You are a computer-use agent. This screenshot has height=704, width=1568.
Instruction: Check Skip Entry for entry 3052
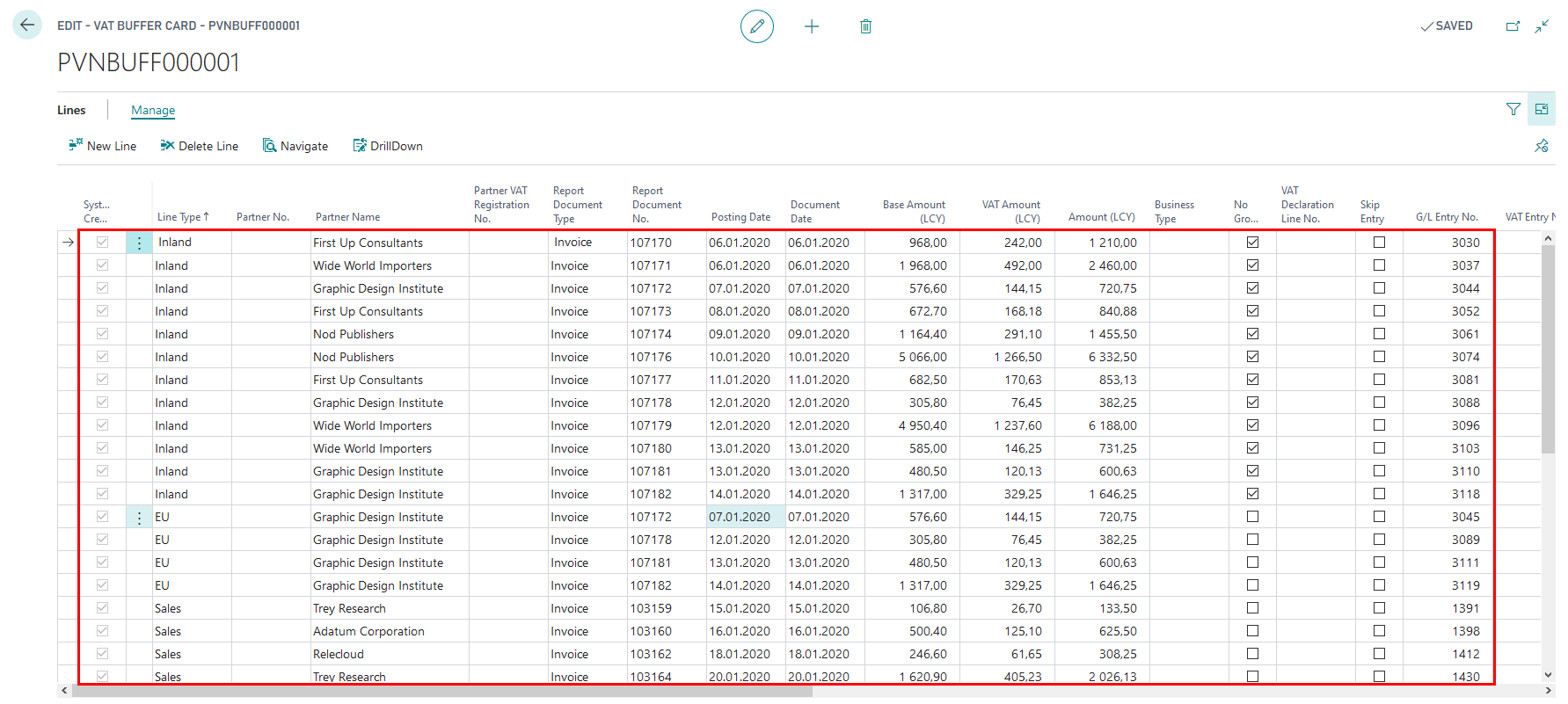click(x=1379, y=311)
